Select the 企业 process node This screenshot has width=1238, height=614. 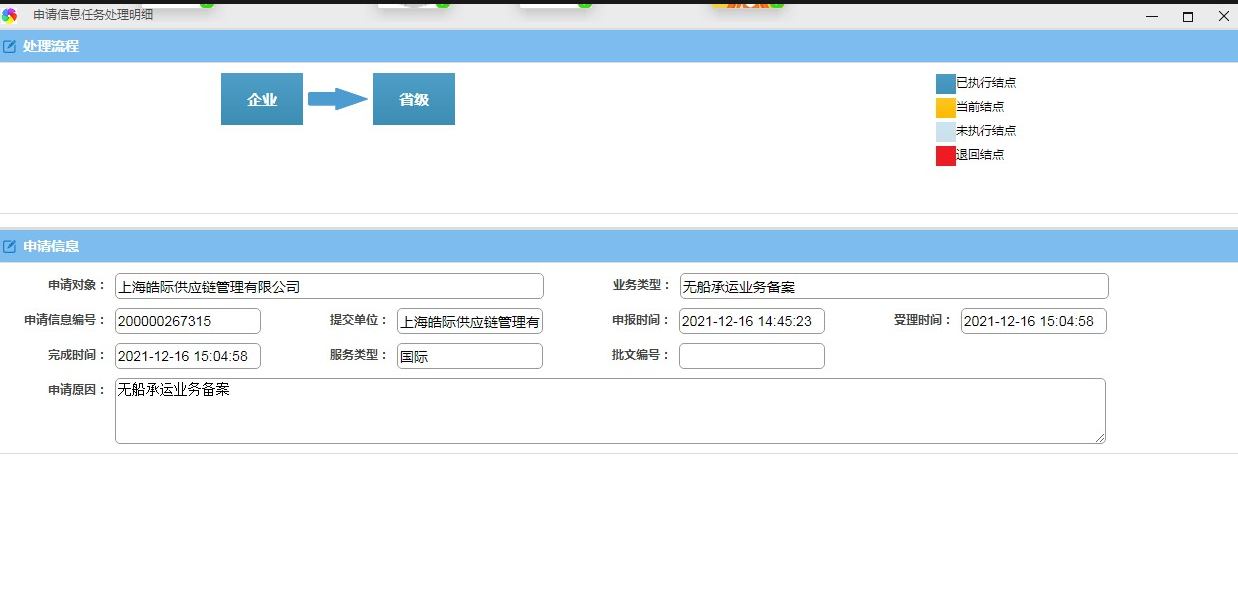[261, 98]
